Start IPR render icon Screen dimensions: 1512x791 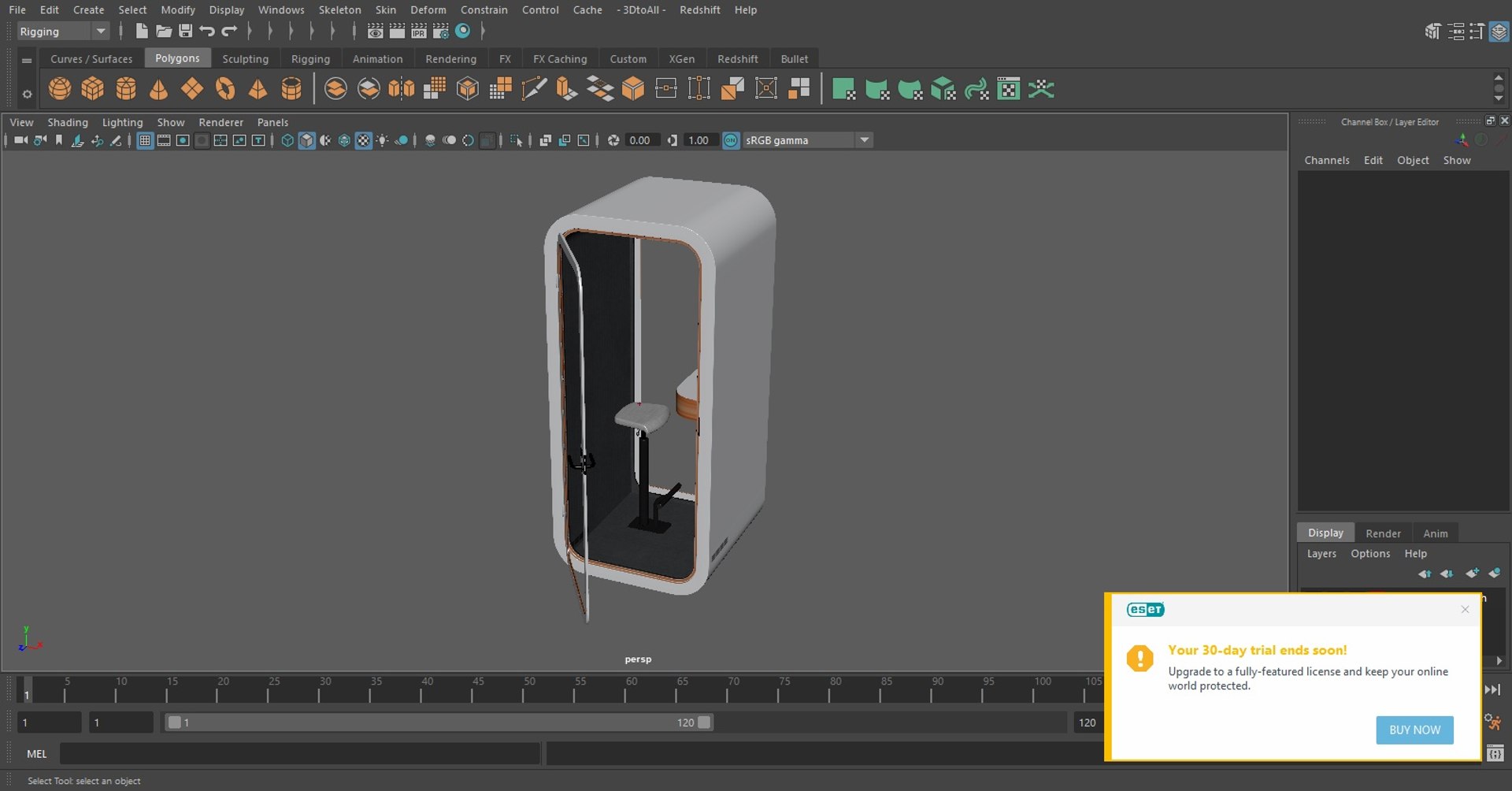[x=419, y=31]
